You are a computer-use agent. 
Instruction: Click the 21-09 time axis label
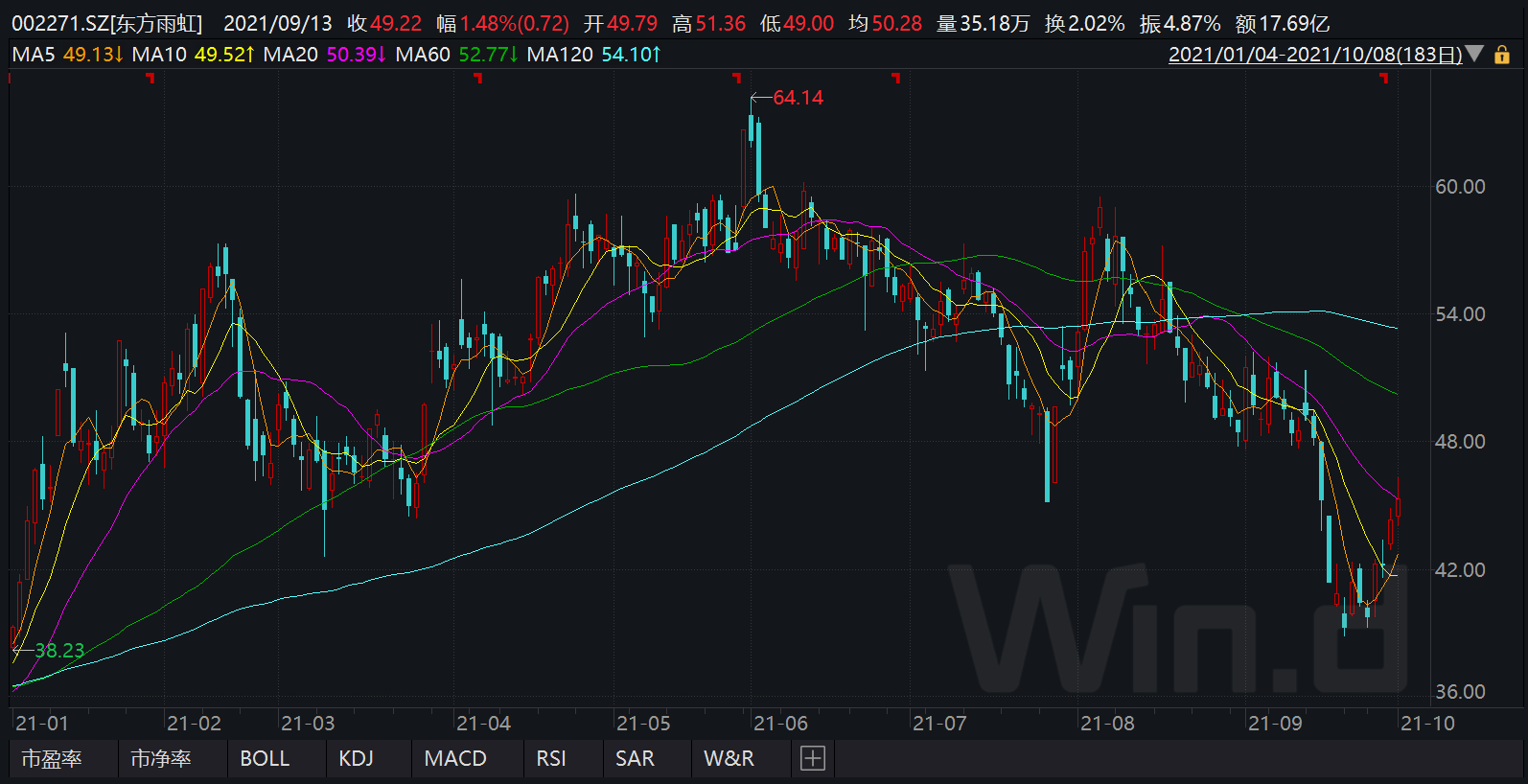[1275, 724]
